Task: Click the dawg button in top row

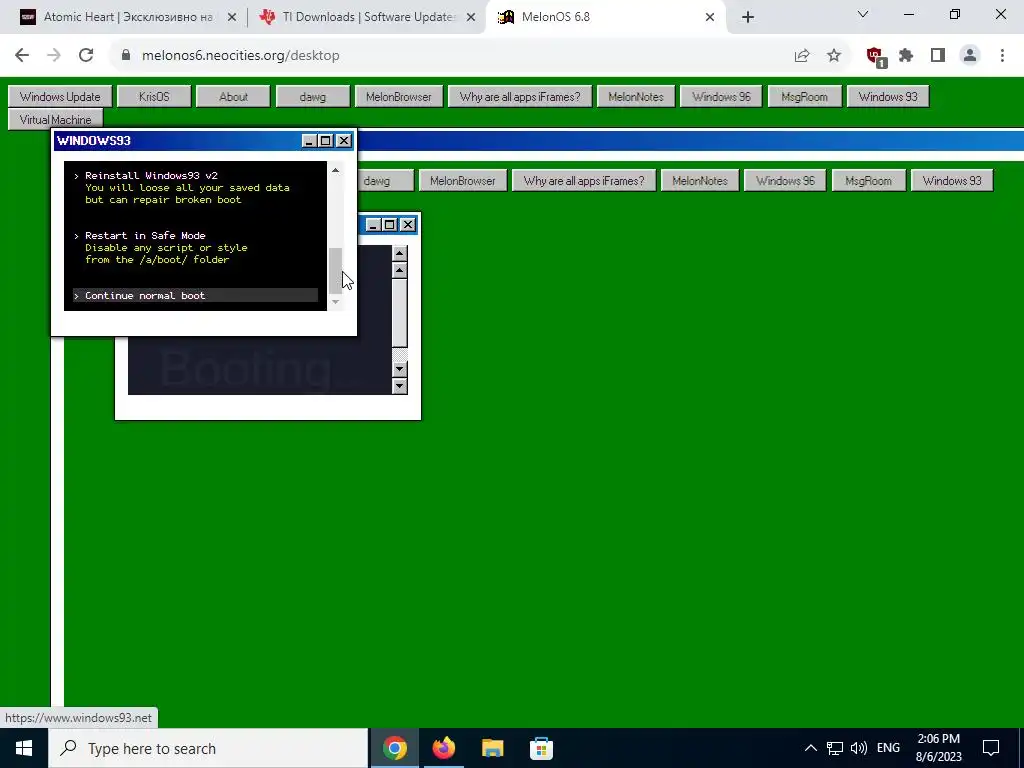Action: click(313, 97)
